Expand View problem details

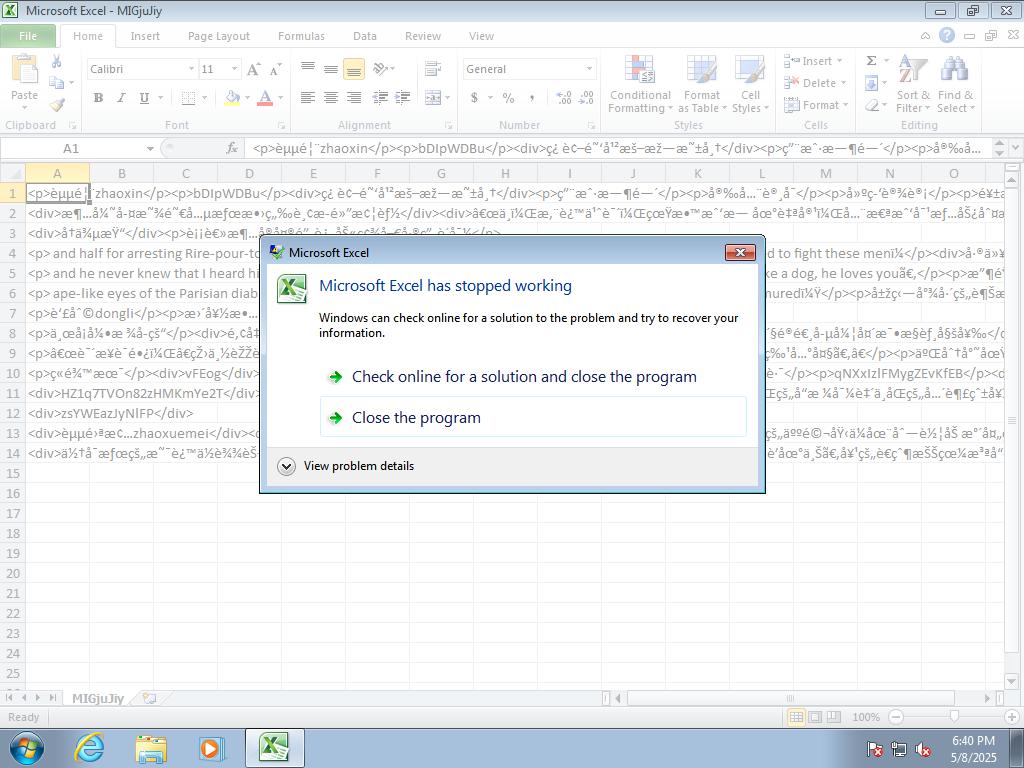point(346,466)
